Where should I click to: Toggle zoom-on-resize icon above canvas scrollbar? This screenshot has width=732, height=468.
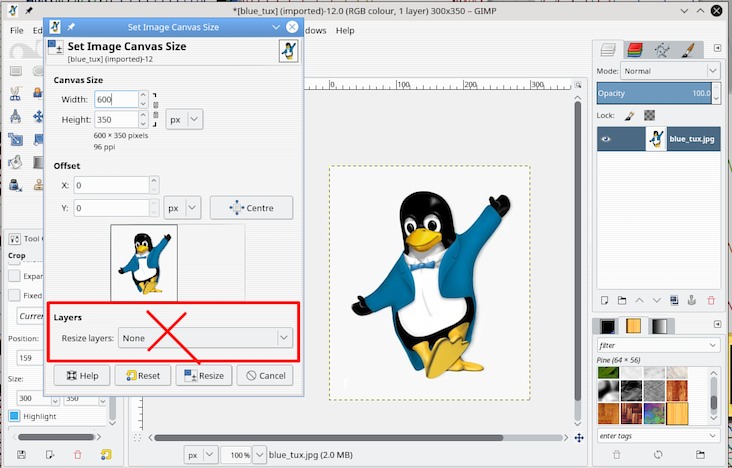pos(578,85)
